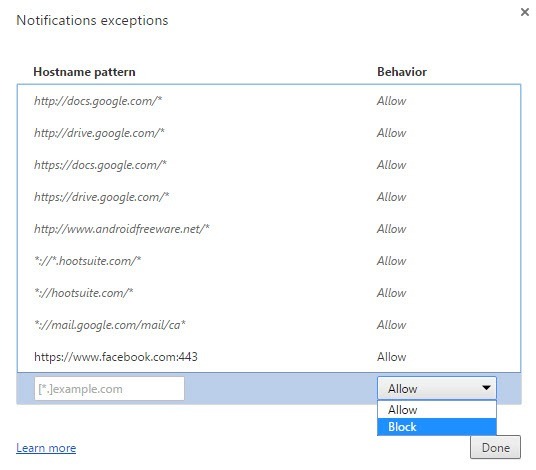
Task: Select Block in the behavior dropdown
Action: tap(437, 427)
